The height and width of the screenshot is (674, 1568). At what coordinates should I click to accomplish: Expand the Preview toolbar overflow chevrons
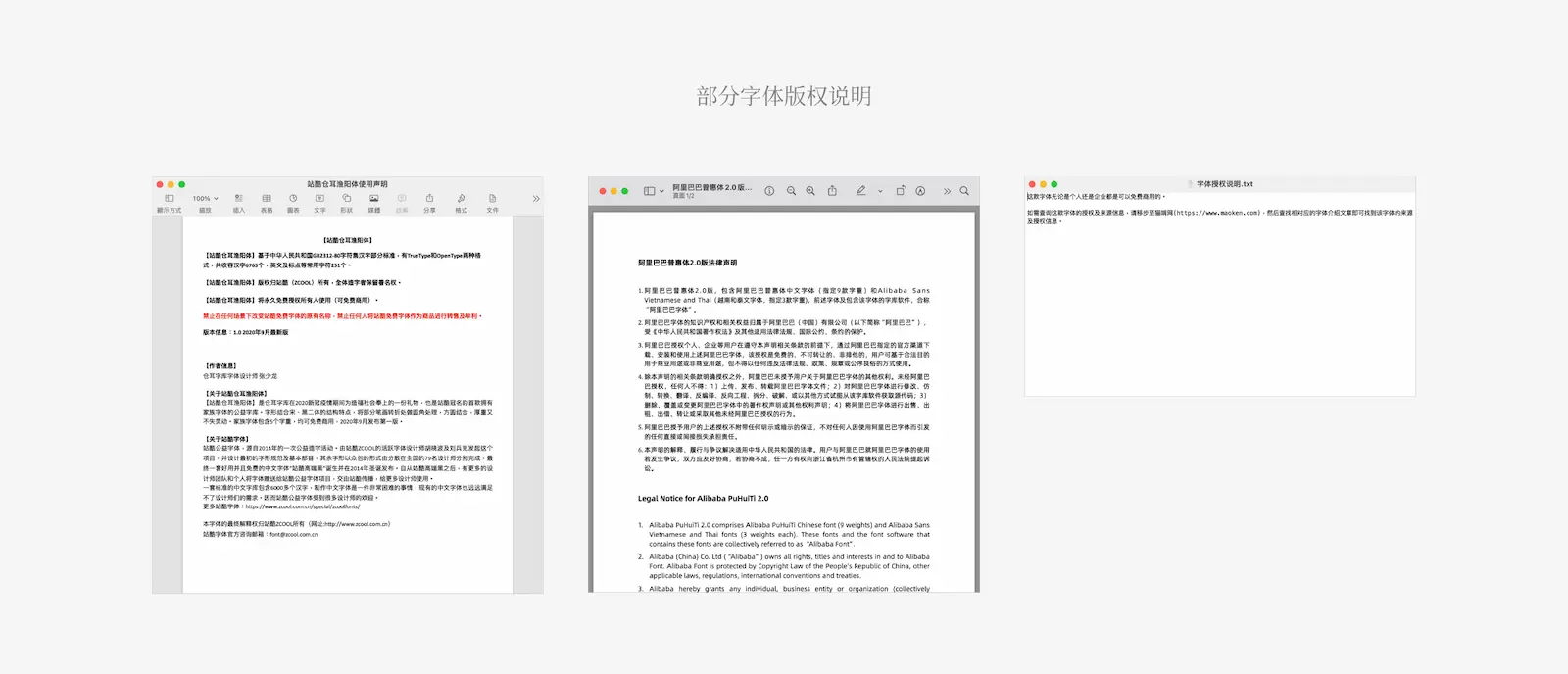[947, 191]
